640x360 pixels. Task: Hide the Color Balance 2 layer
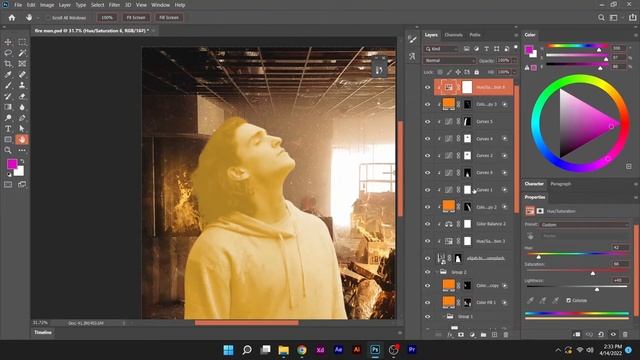click(x=427, y=224)
